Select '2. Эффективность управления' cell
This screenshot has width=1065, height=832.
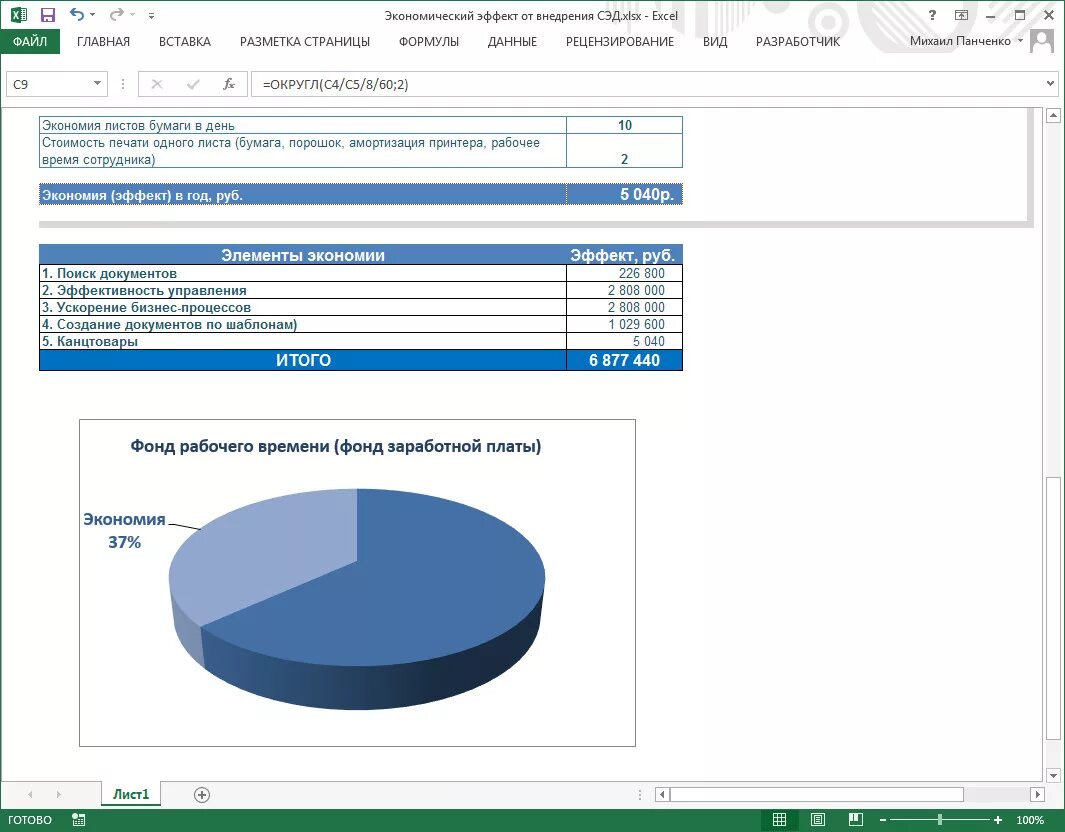coord(303,290)
